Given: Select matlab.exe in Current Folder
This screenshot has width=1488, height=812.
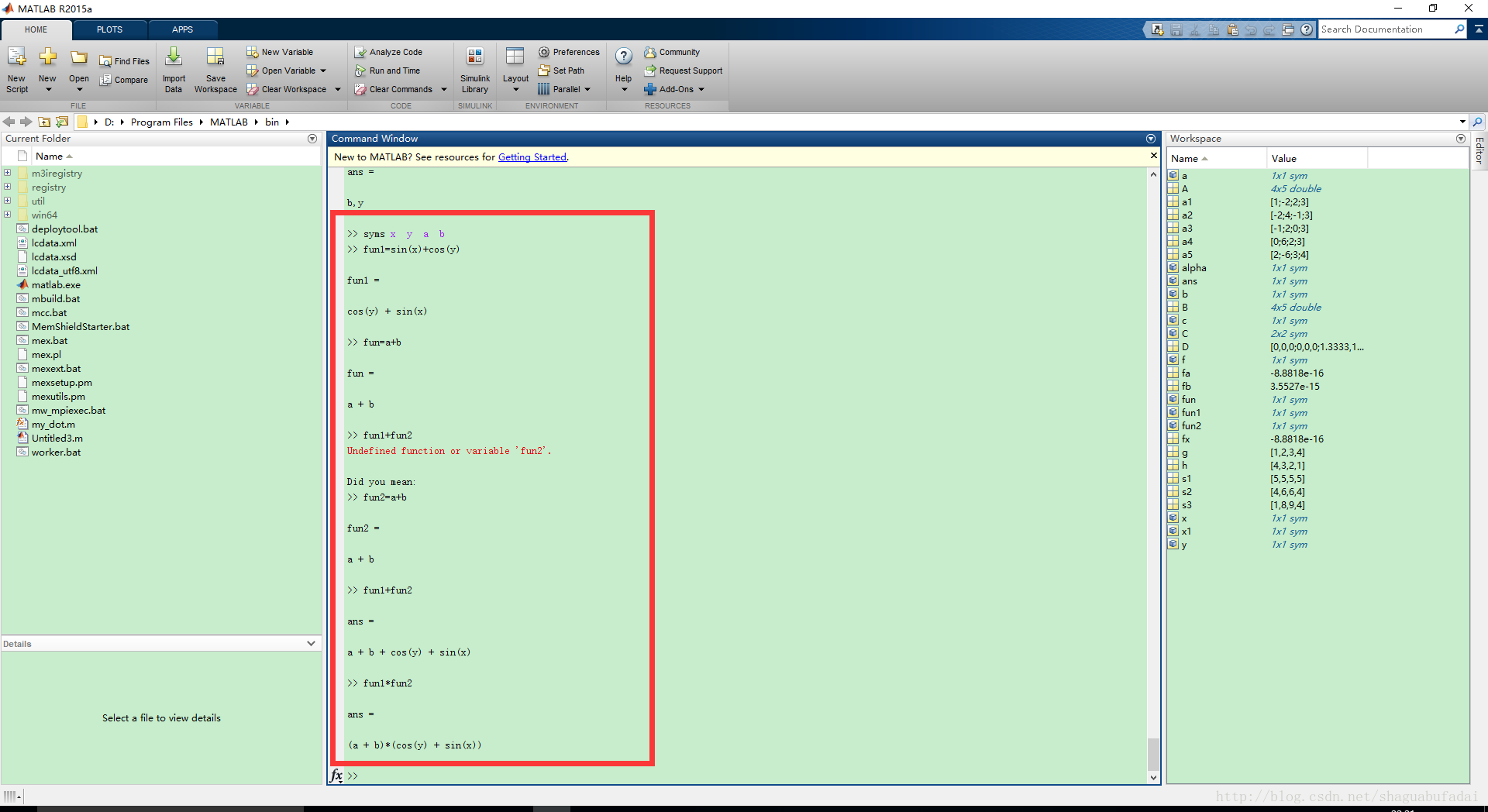Looking at the screenshot, I should pos(56,284).
